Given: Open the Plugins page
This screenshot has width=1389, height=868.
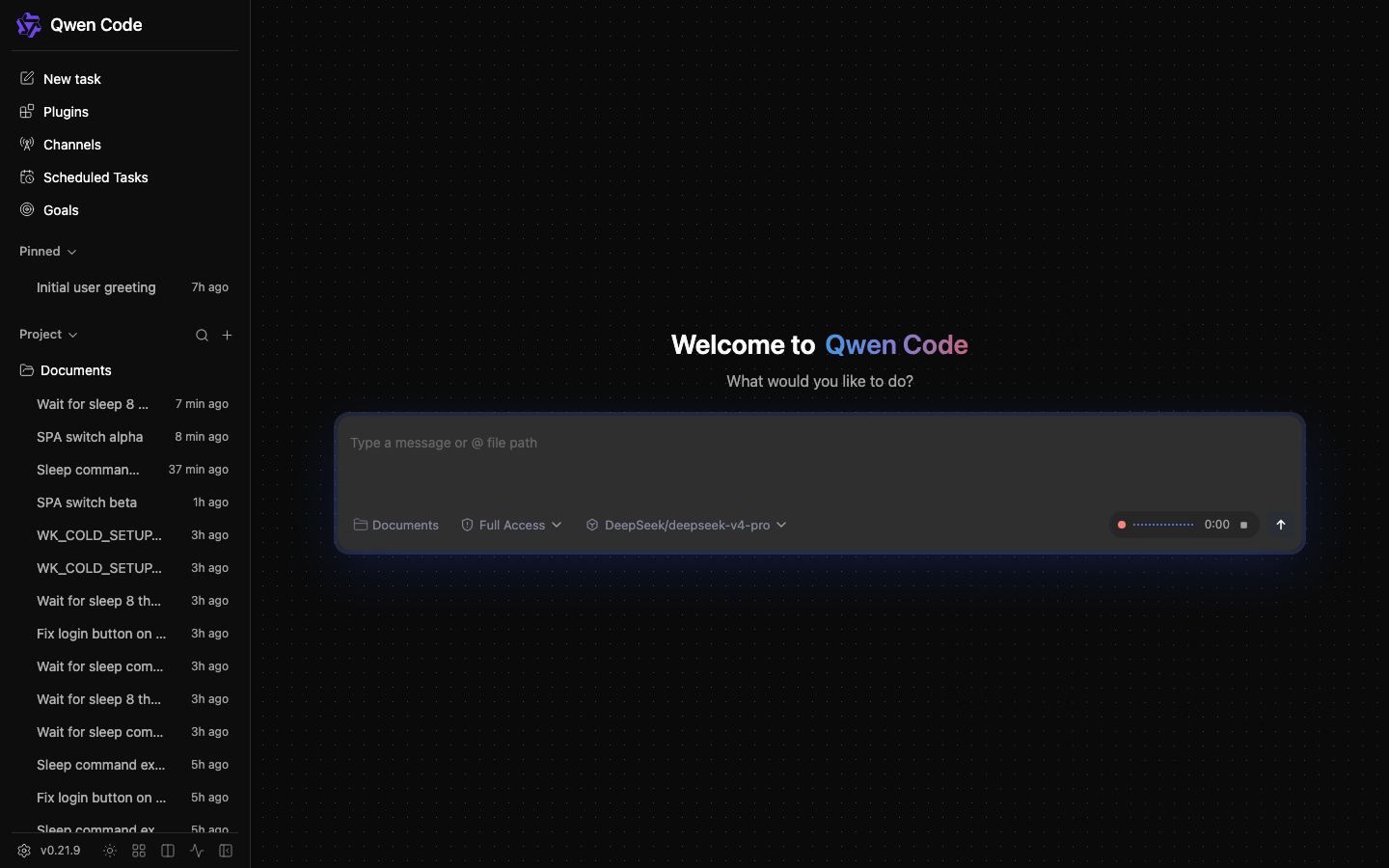Looking at the screenshot, I should 124,112.
